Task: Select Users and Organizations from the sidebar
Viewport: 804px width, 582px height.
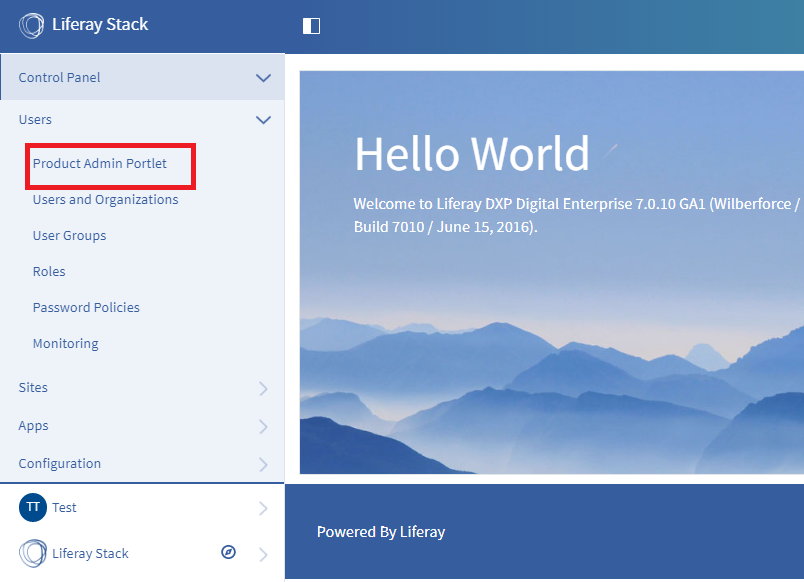Action: (105, 199)
